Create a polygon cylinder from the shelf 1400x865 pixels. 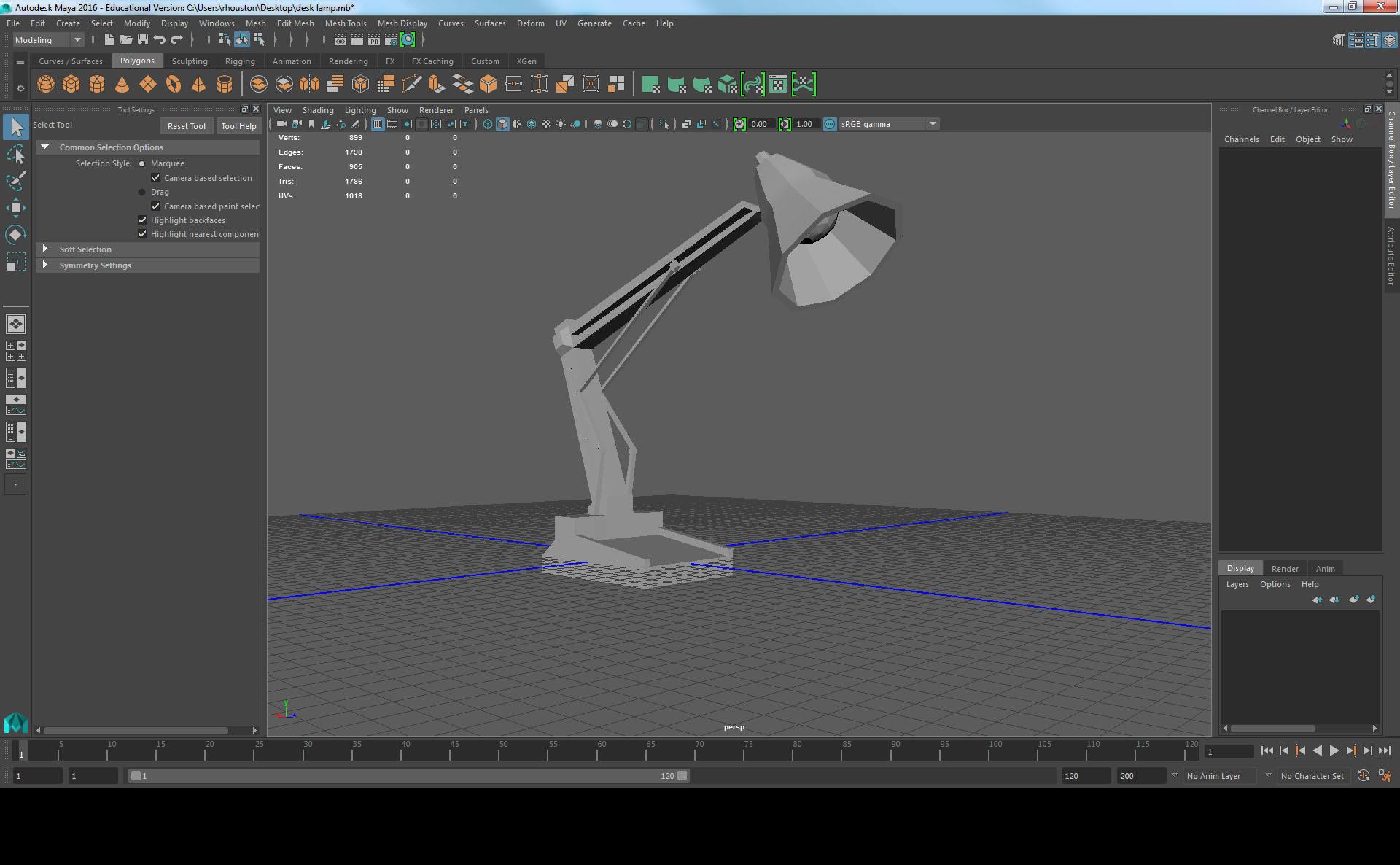97,85
